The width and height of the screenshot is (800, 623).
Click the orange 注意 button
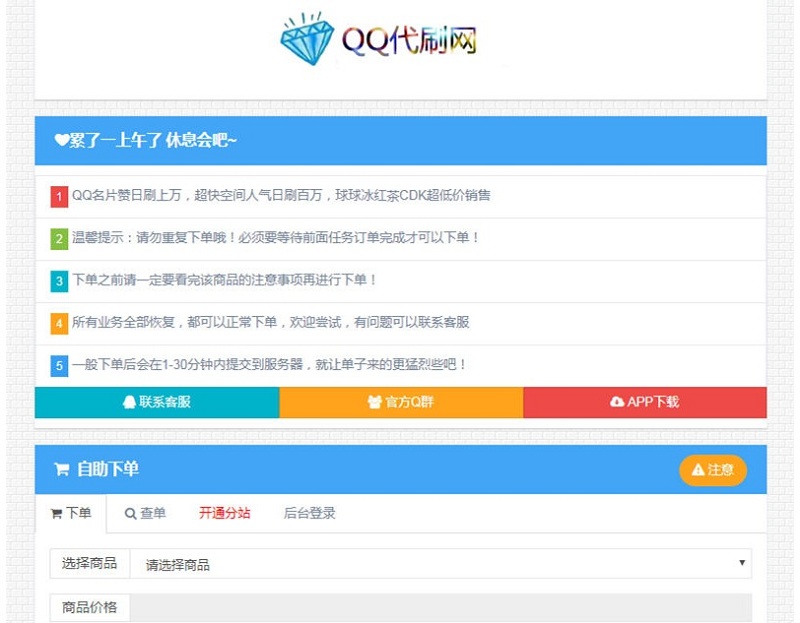click(713, 470)
